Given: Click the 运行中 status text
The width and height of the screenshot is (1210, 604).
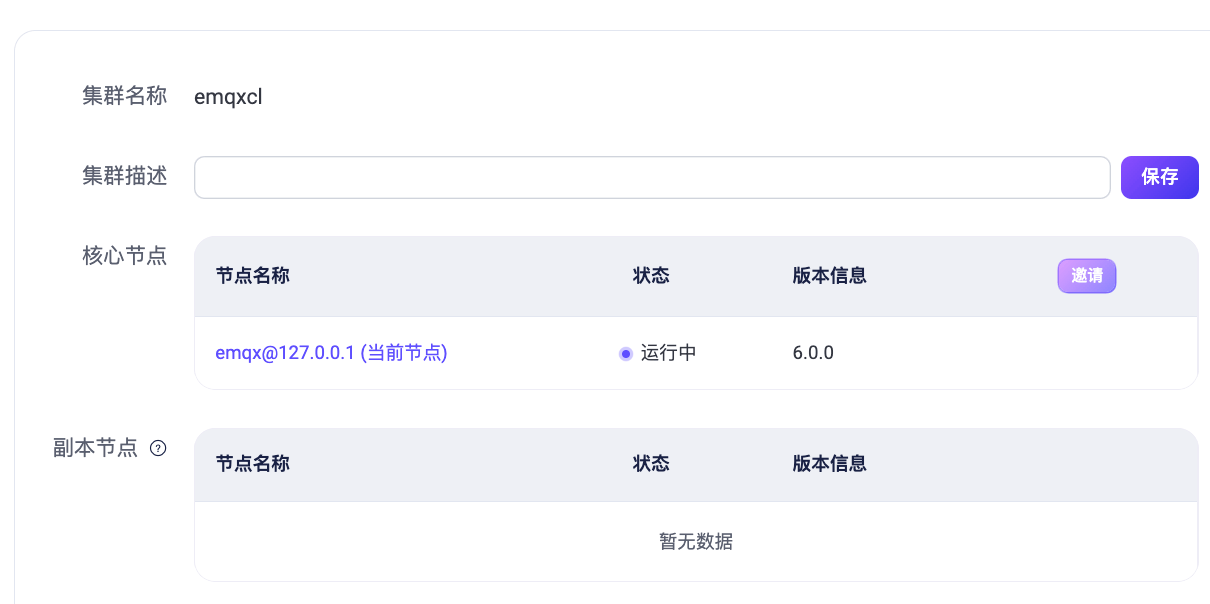Looking at the screenshot, I should (668, 353).
